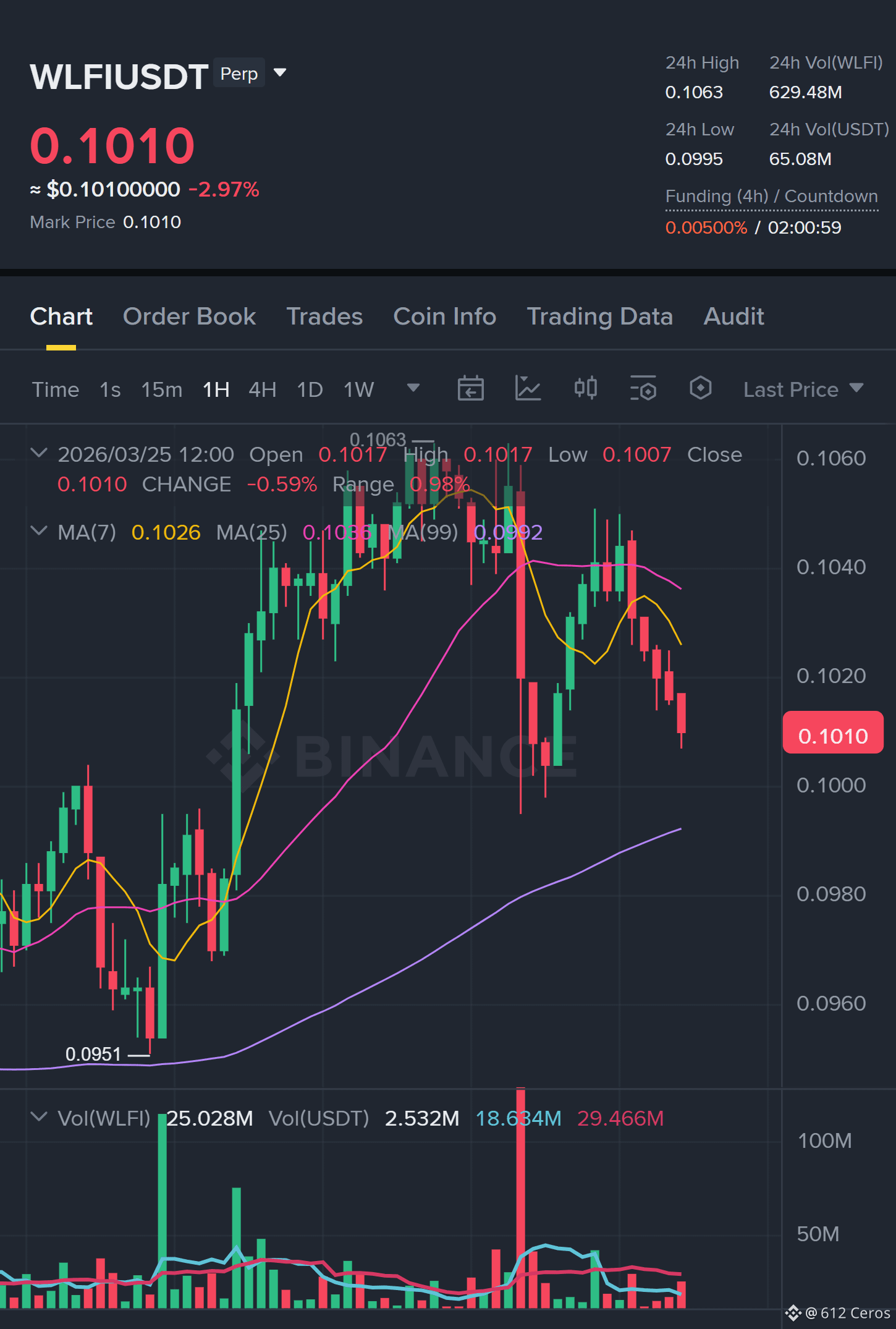896x1329 pixels.
Task: Open the WLFIUSDT Perp pair dropdown arrow
Action: 280,73
